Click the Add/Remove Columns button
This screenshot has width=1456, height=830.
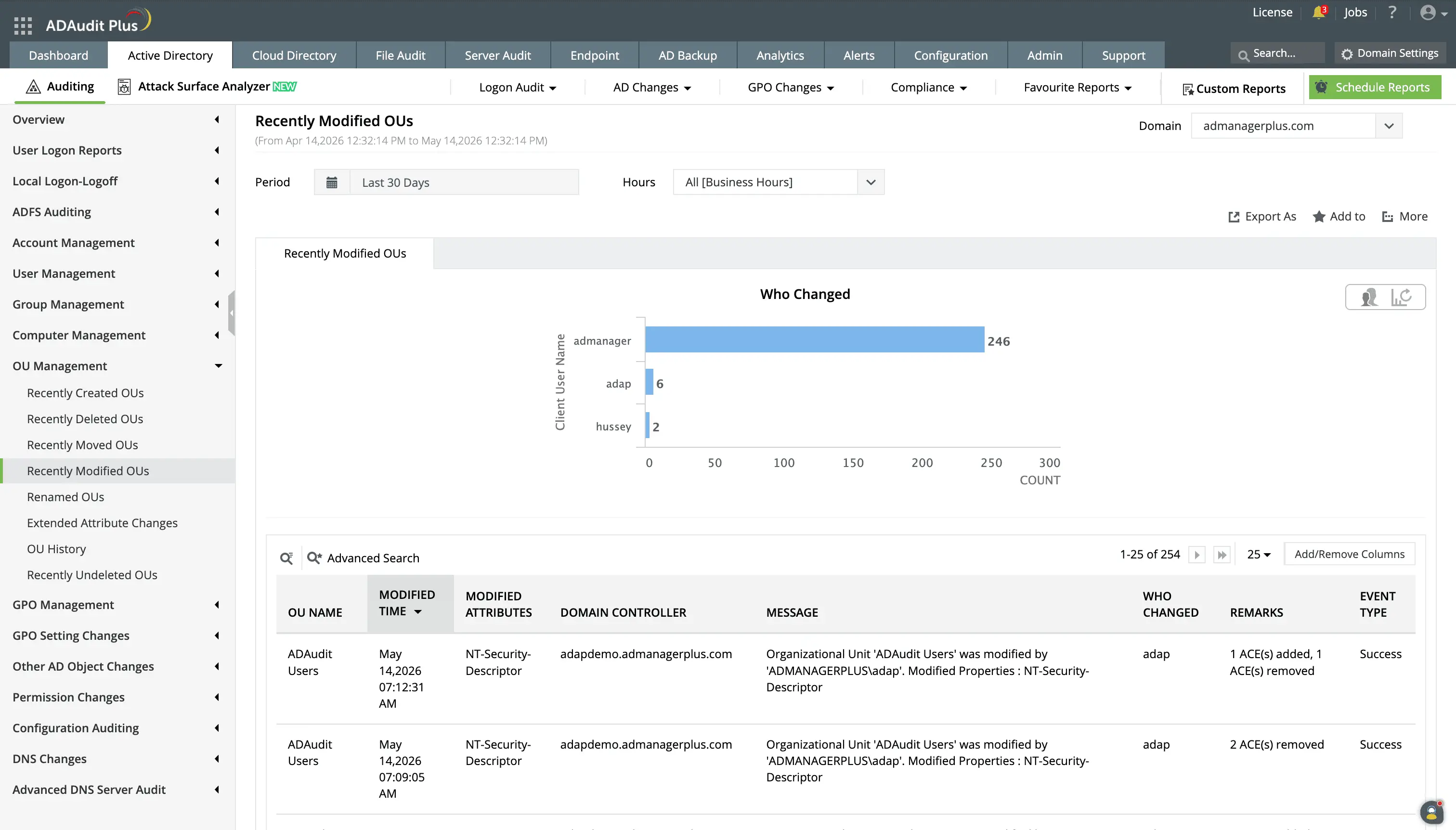click(x=1350, y=554)
